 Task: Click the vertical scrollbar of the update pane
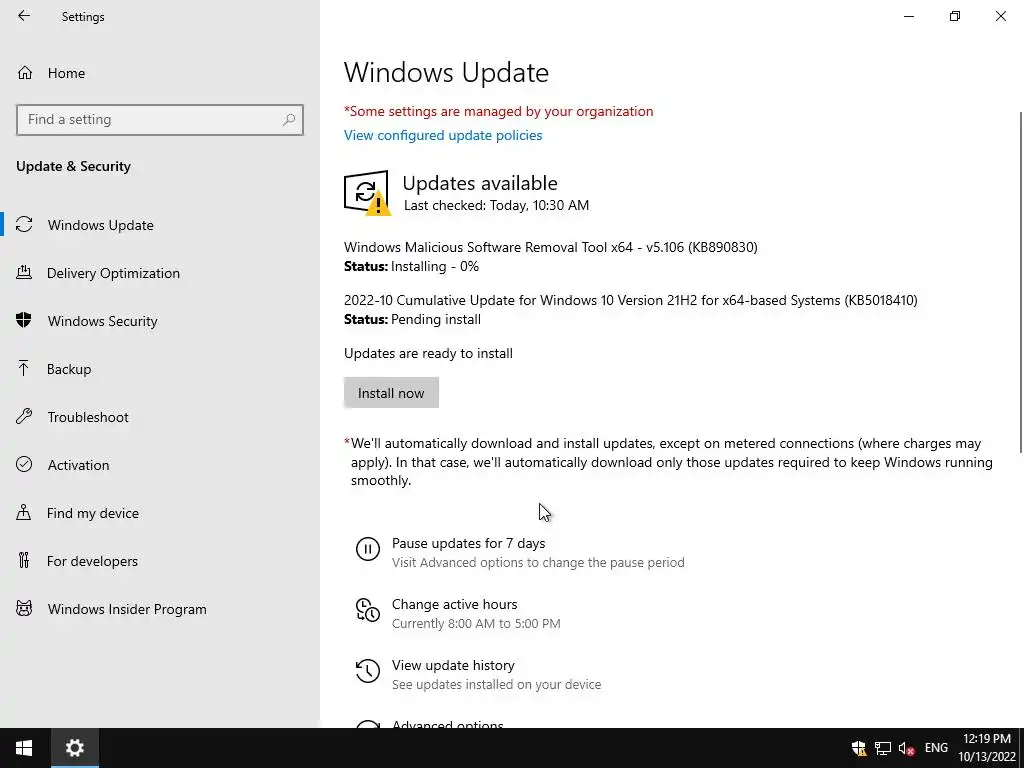coord(1020,281)
